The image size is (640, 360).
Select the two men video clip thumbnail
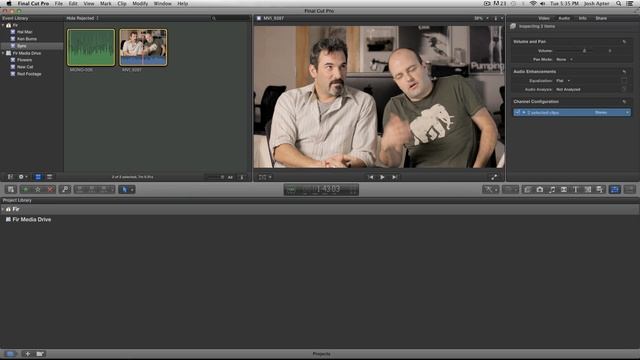pyautogui.click(x=143, y=47)
